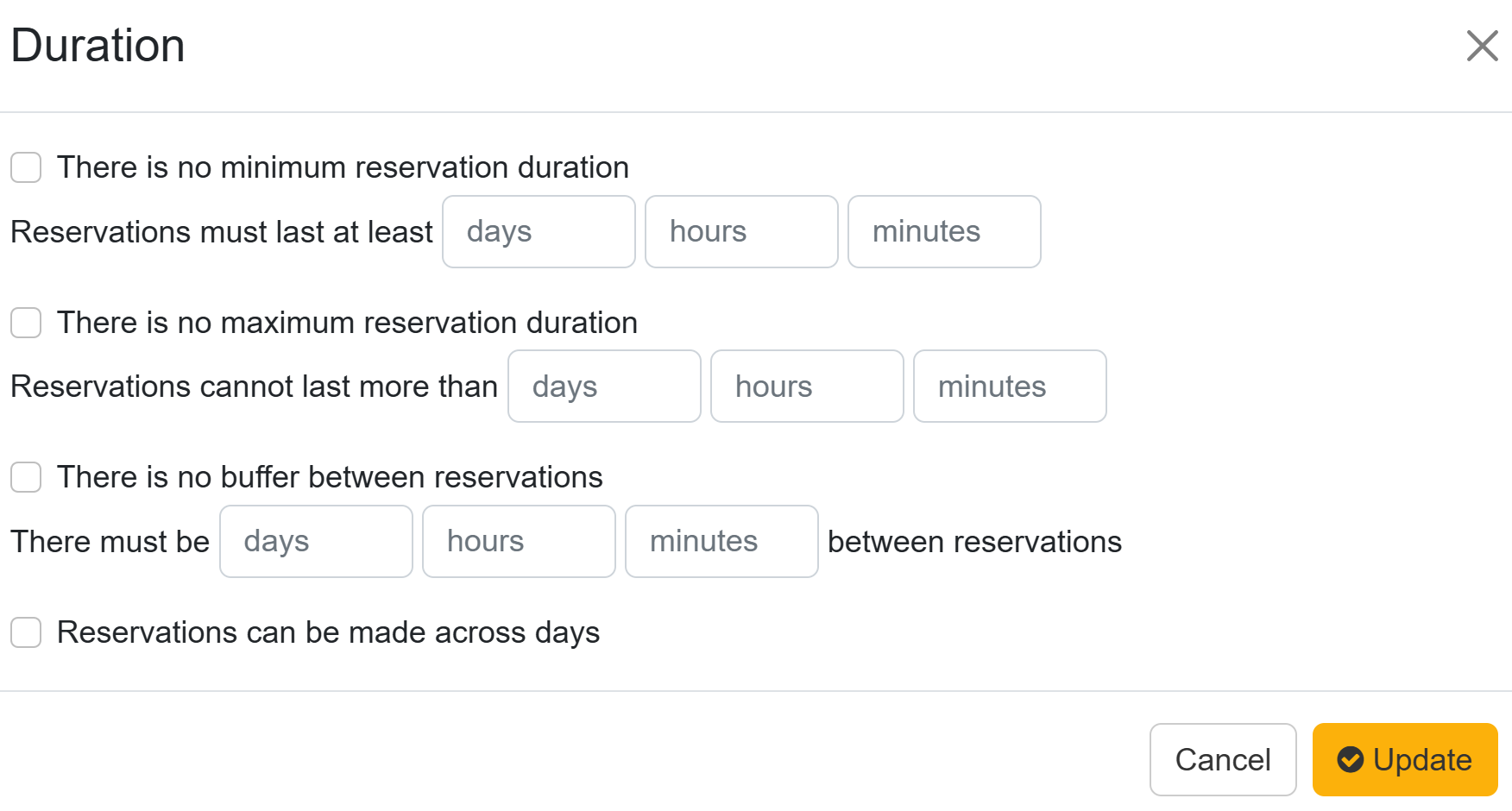
Task: Click the 'Reservations can be made across days' label
Action: (x=328, y=632)
